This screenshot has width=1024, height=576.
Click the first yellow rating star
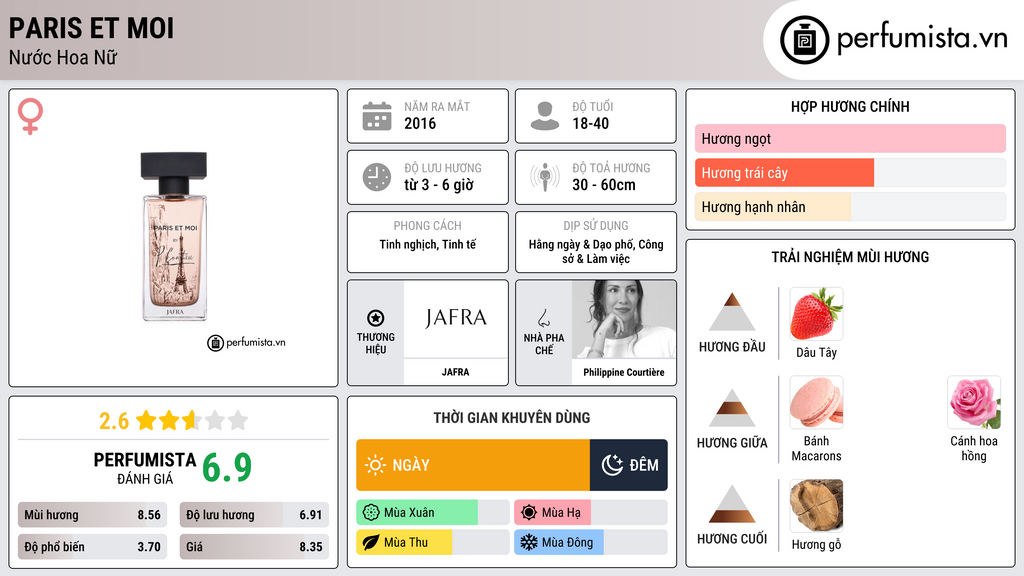tap(146, 420)
